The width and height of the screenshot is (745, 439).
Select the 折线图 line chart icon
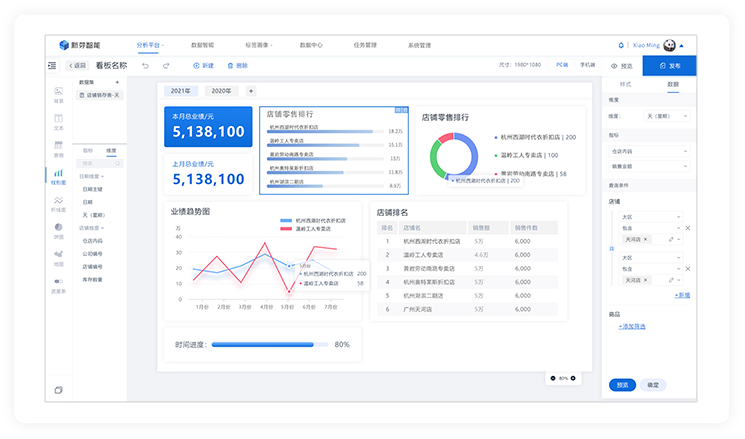coord(58,203)
